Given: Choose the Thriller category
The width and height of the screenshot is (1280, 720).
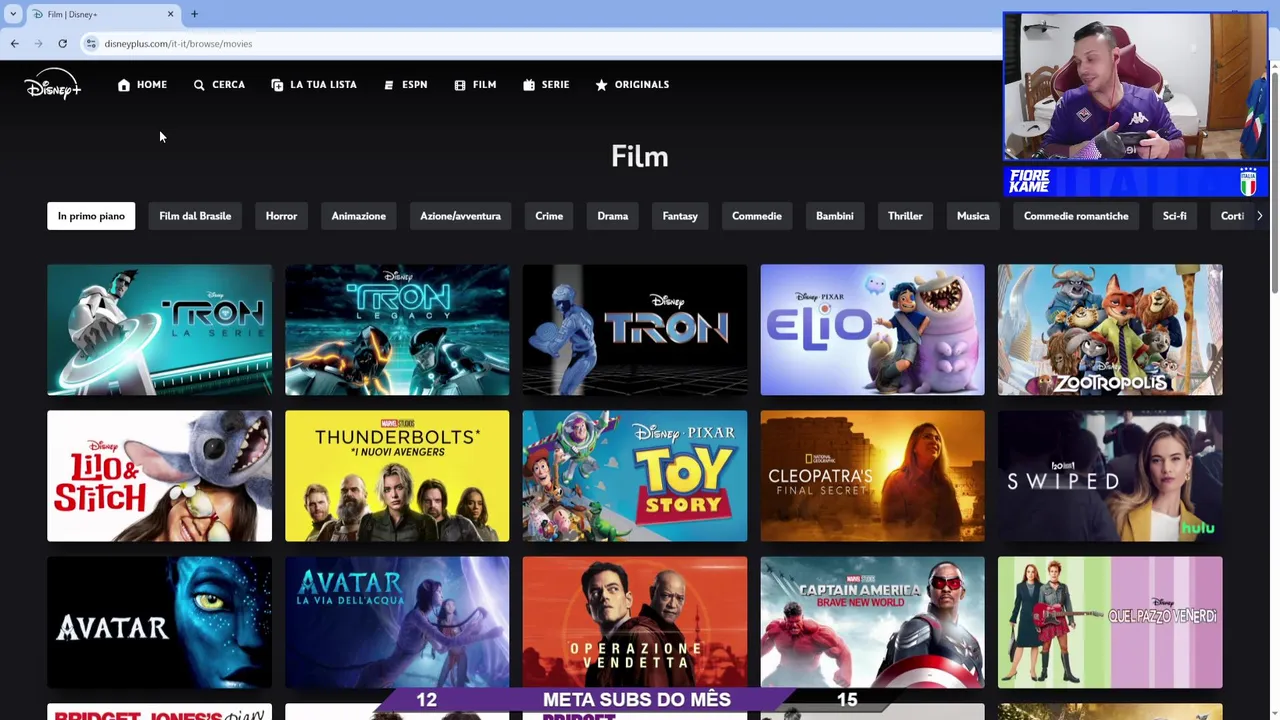Looking at the screenshot, I should 905,216.
